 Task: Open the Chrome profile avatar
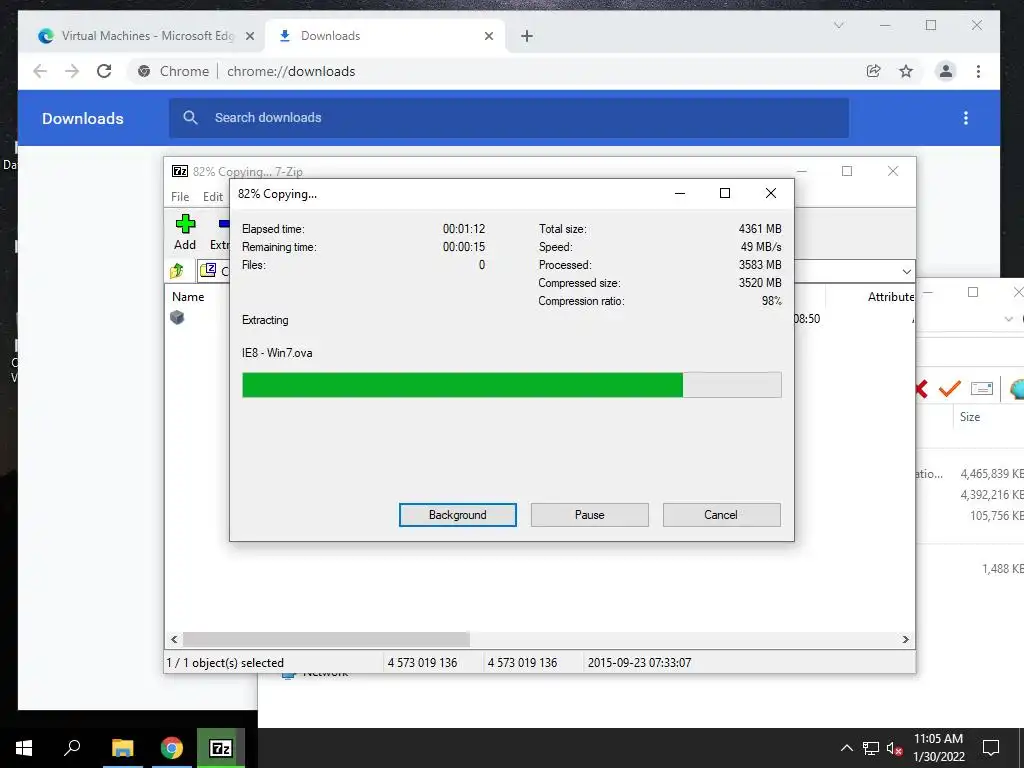click(946, 71)
